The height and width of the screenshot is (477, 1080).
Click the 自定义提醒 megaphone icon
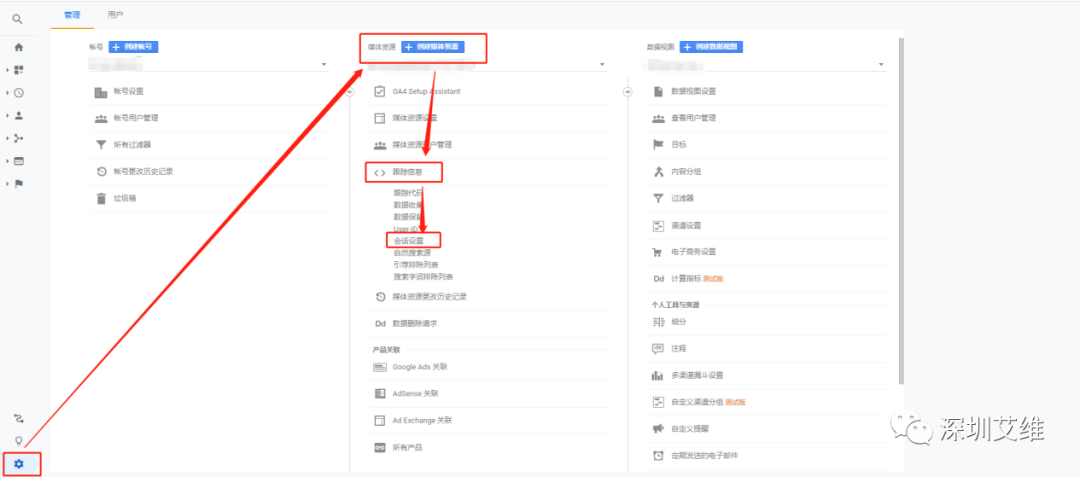658,429
